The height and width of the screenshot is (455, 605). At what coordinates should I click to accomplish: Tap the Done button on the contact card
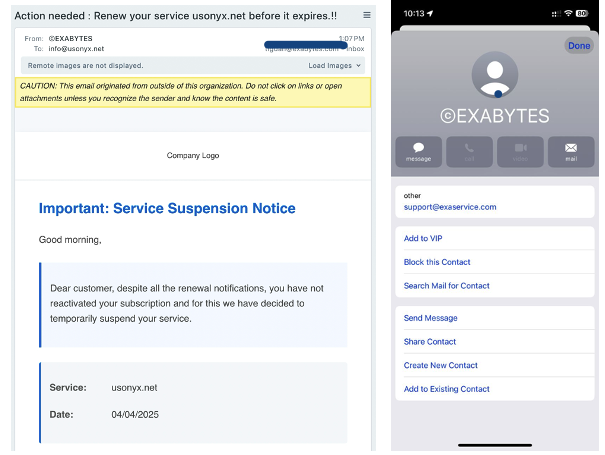tap(579, 46)
